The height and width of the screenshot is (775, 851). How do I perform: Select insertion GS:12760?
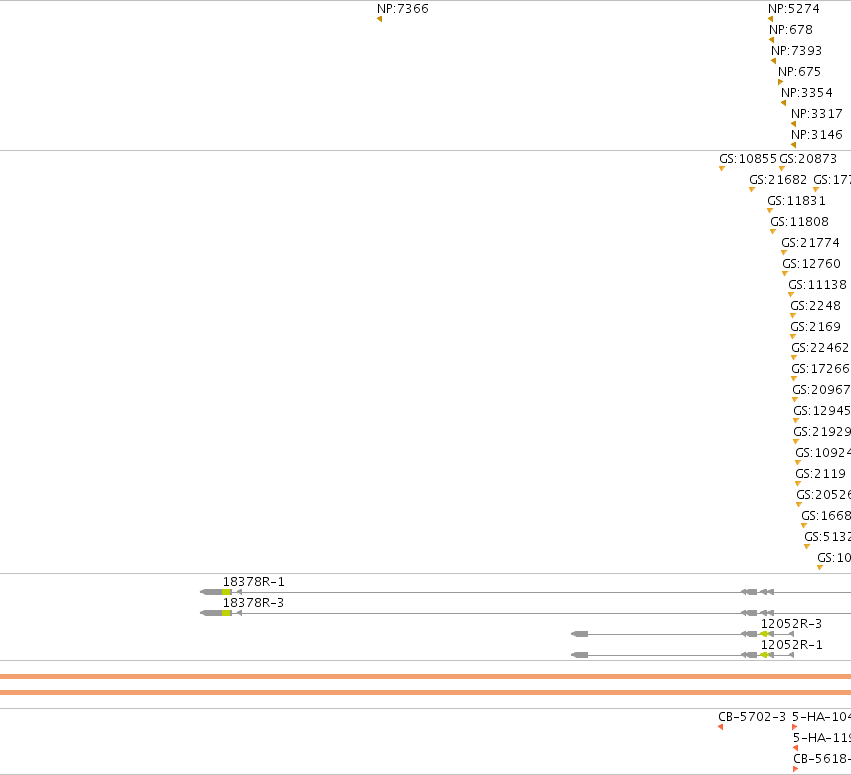[811, 264]
